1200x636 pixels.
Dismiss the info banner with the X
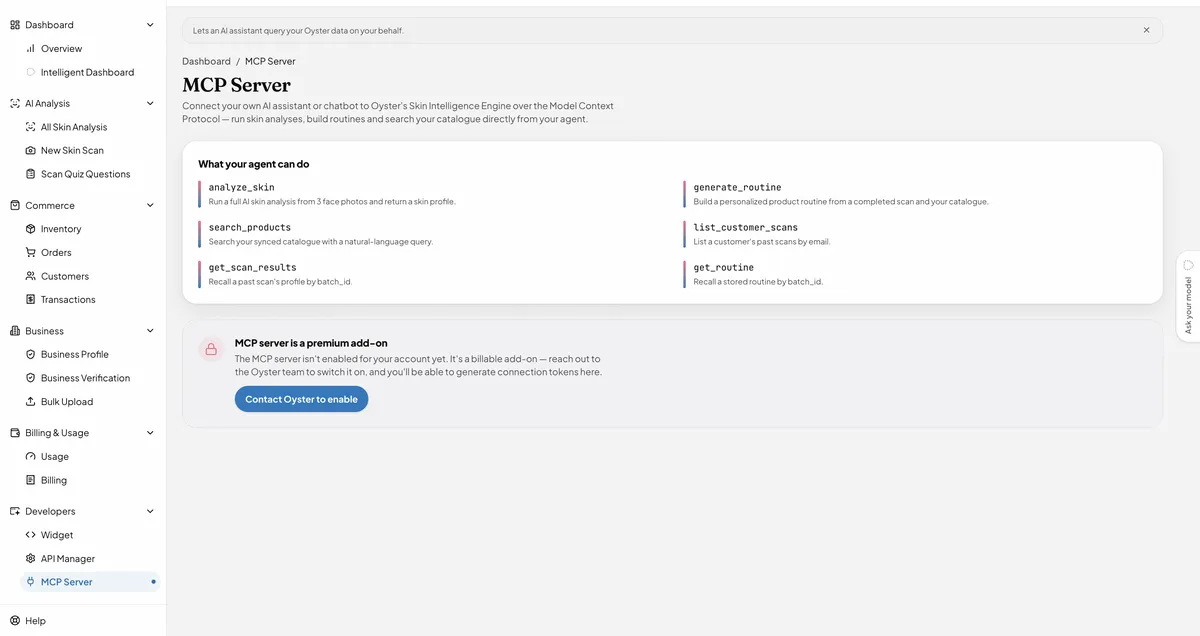coord(1146,30)
